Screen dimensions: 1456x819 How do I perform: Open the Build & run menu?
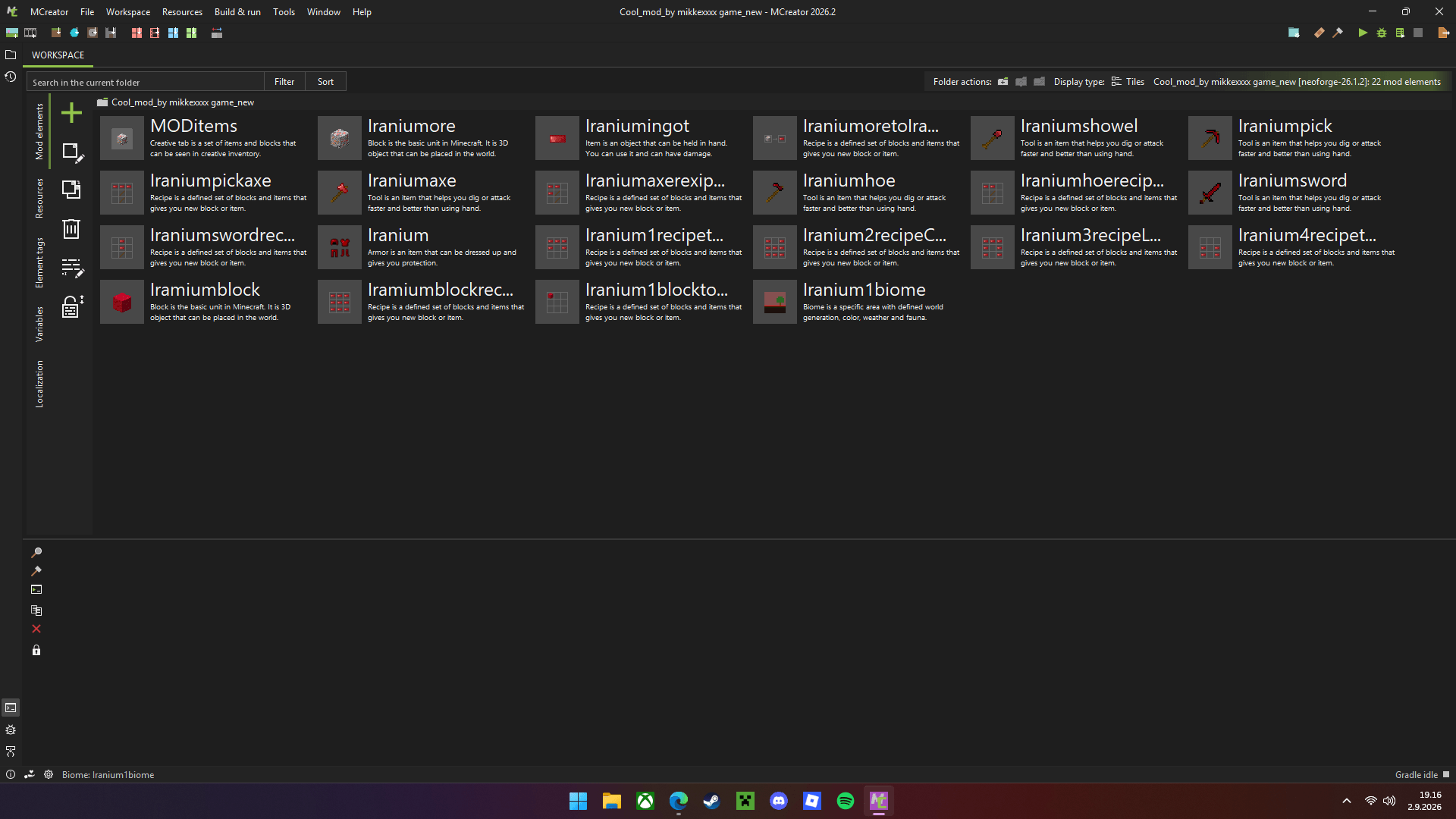(x=237, y=11)
